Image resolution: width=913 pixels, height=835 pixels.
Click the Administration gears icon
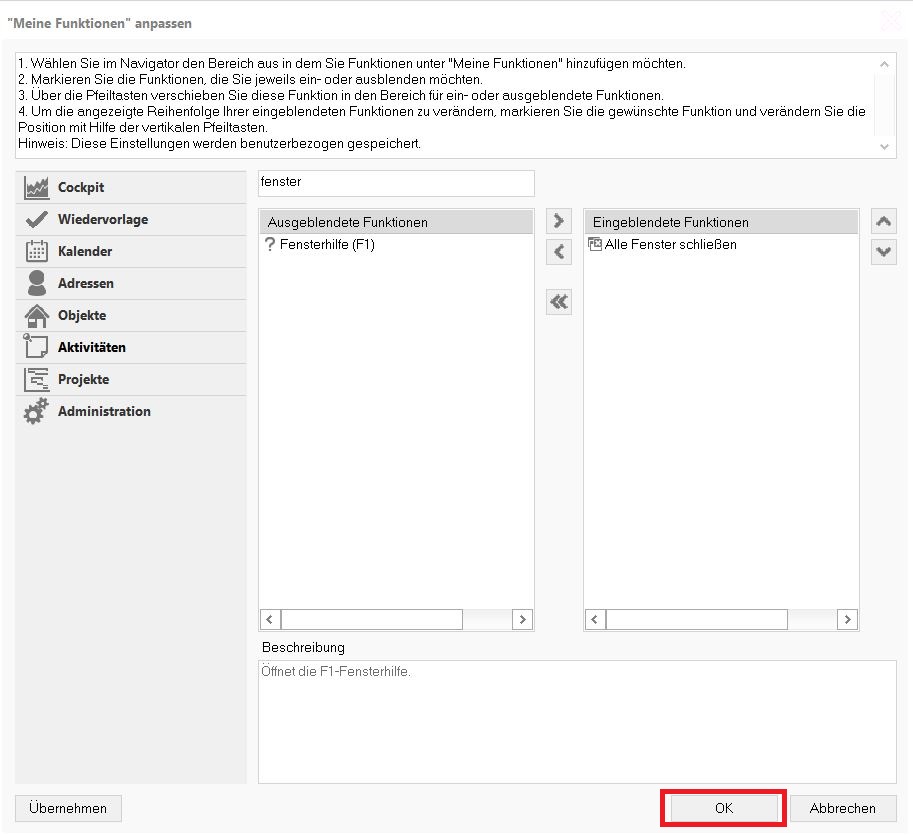pos(37,412)
